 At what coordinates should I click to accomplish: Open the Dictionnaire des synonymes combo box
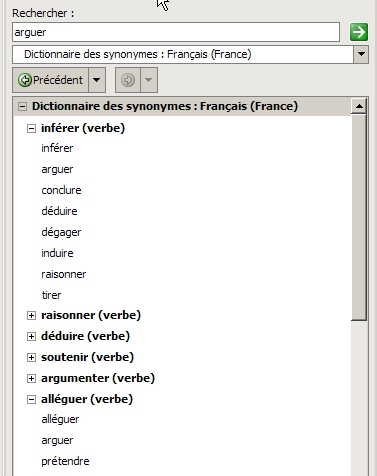coord(190,54)
